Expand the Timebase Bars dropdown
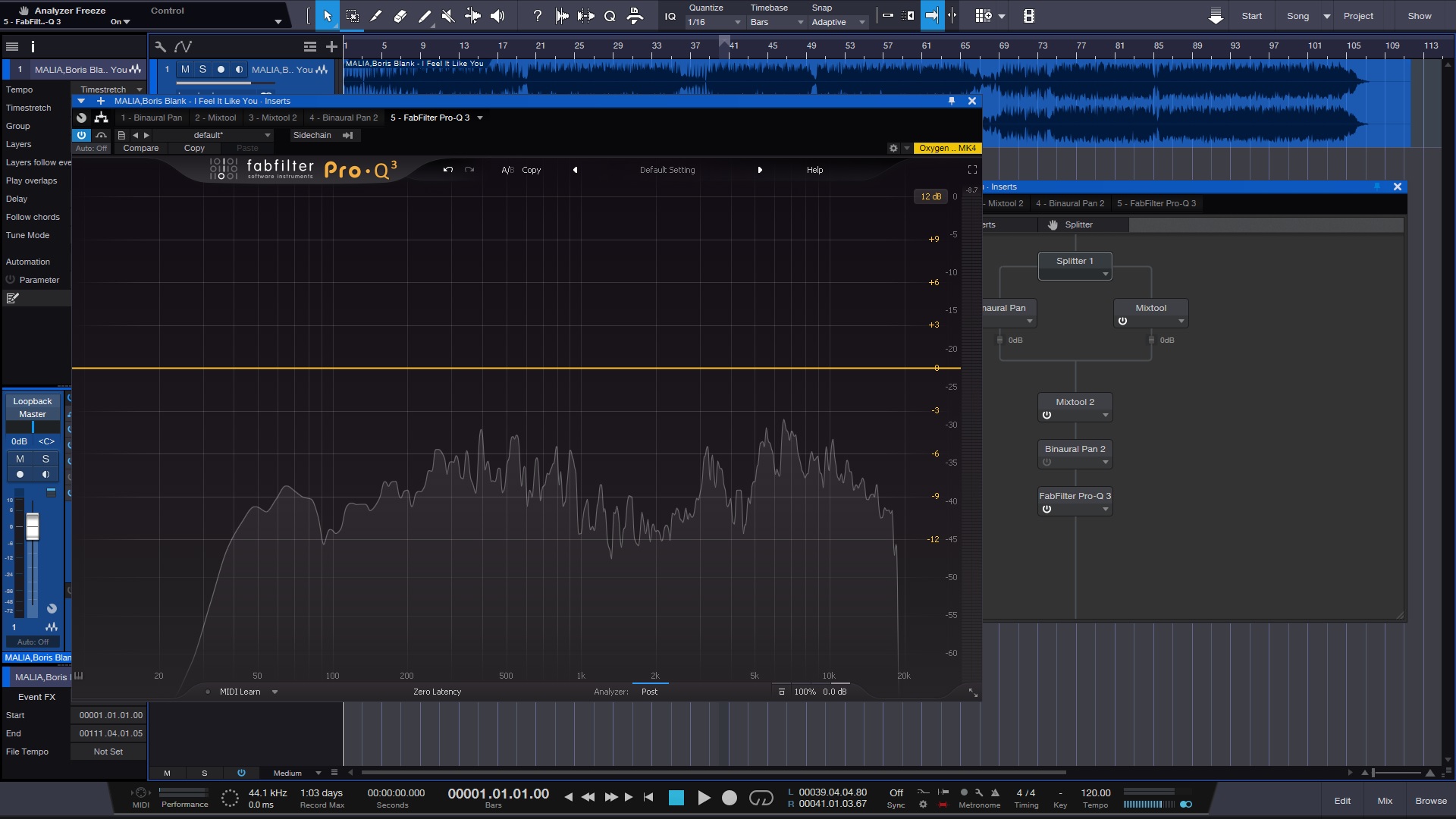The width and height of the screenshot is (1456, 819). point(777,22)
